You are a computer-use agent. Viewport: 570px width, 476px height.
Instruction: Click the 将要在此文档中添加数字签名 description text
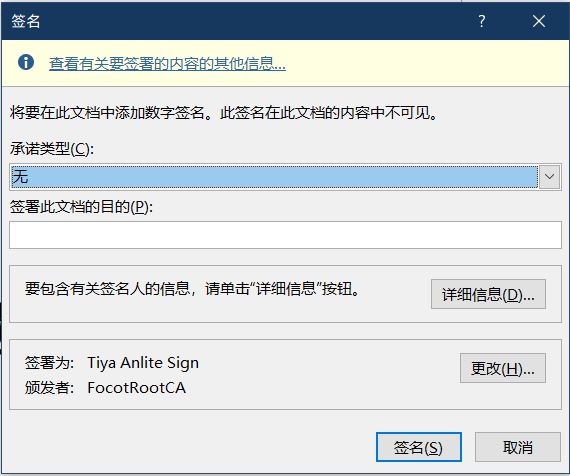pyautogui.click(x=223, y=113)
